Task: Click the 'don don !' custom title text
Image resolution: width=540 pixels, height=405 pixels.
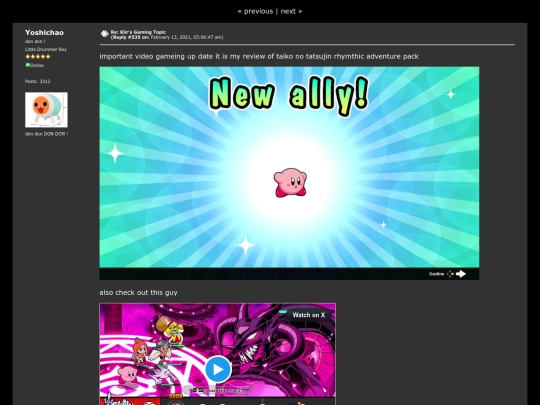Action: [35, 41]
